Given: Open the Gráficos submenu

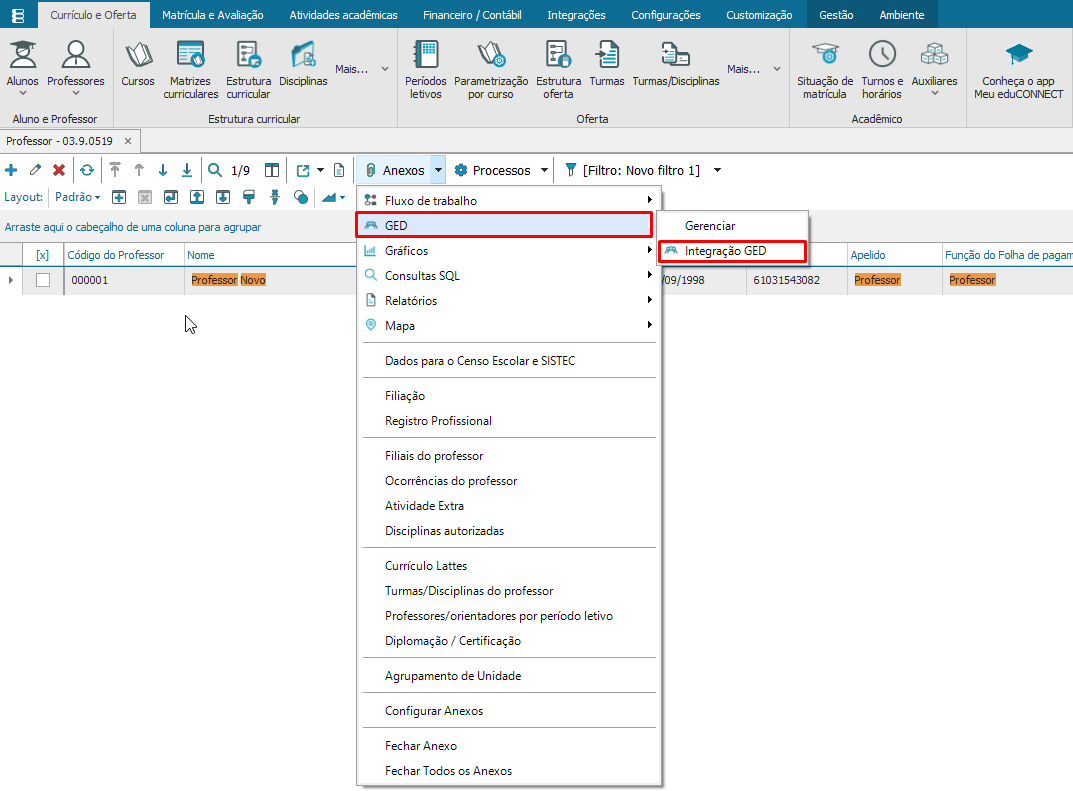Looking at the screenshot, I should pyautogui.click(x=507, y=250).
